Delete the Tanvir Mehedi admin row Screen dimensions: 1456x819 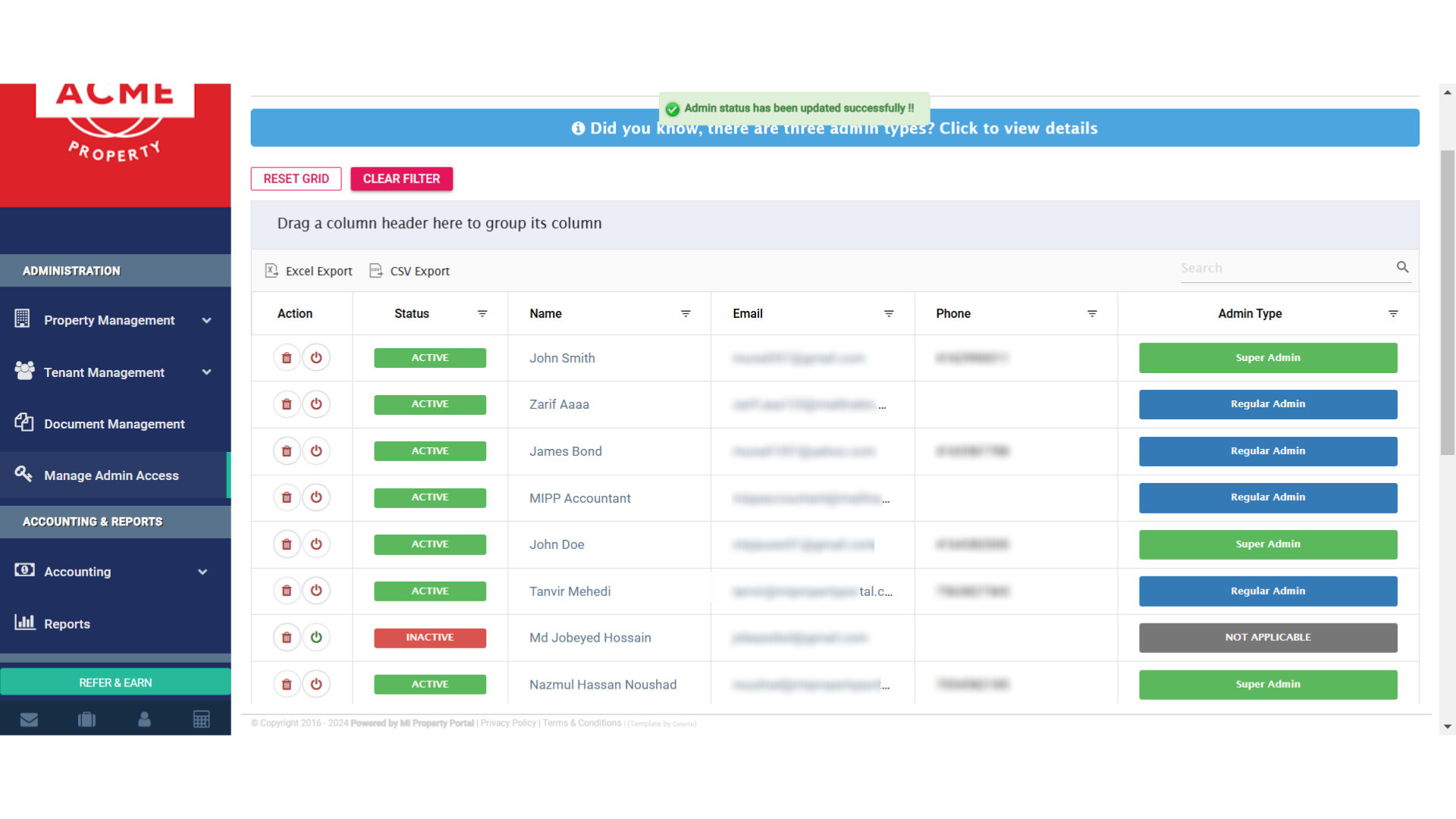[x=287, y=591]
